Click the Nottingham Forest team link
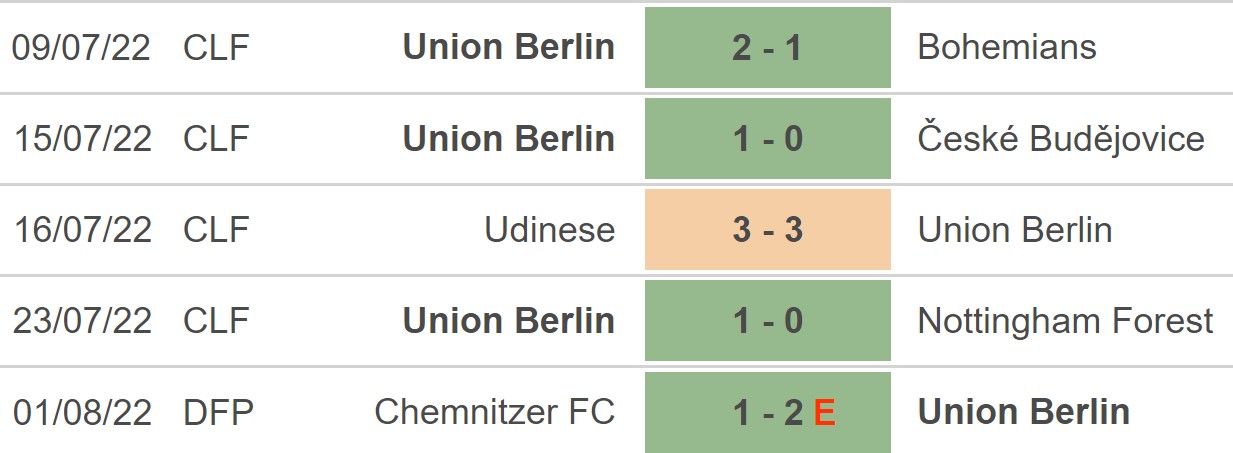Viewport: 1233px width, 453px height. (1065, 321)
